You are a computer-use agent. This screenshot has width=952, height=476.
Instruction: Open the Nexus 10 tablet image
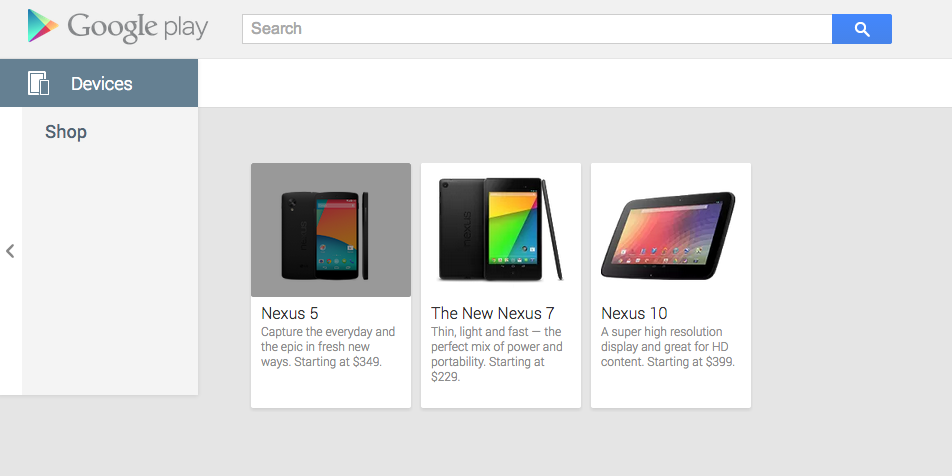coord(671,230)
